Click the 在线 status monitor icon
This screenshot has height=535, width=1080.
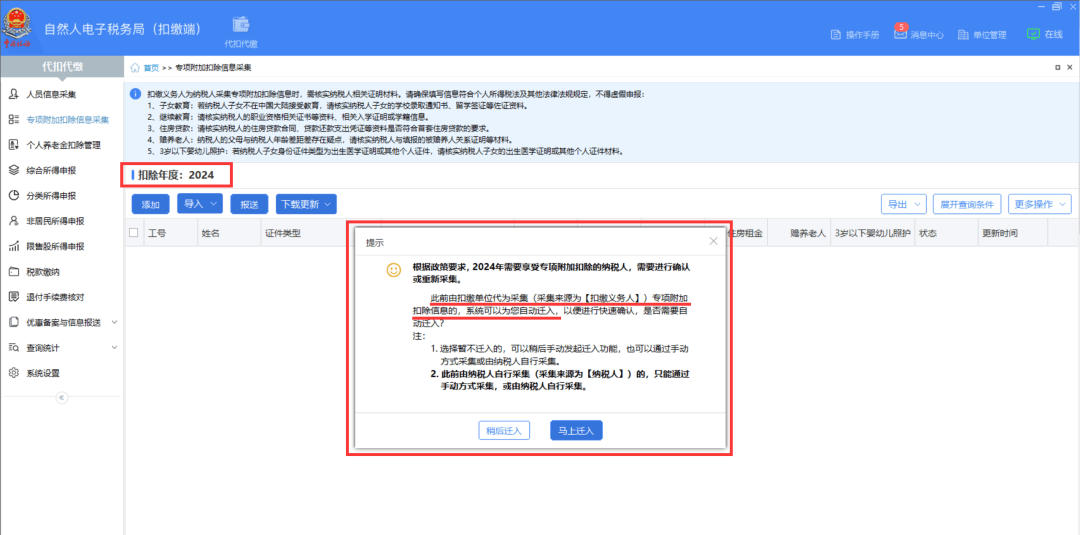[x=1033, y=34]
